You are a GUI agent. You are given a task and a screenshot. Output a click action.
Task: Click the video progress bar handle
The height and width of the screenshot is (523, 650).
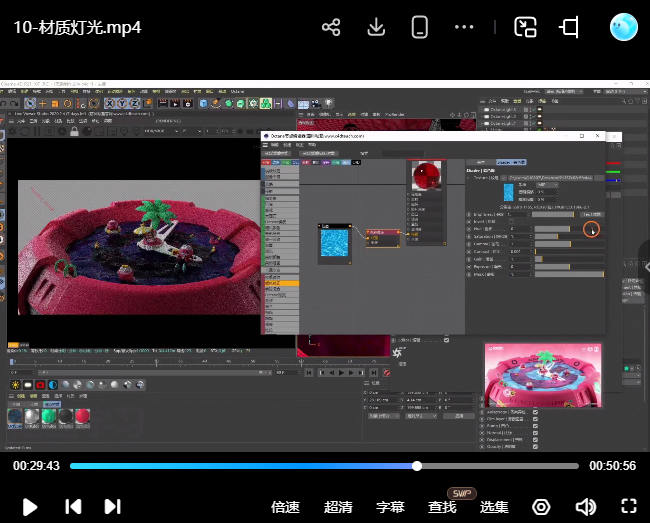click(417, 466)
